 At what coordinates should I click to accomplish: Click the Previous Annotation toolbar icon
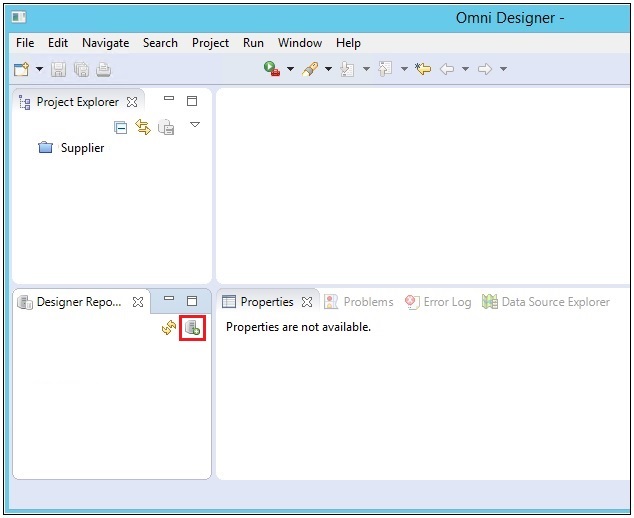click(385, 68)
